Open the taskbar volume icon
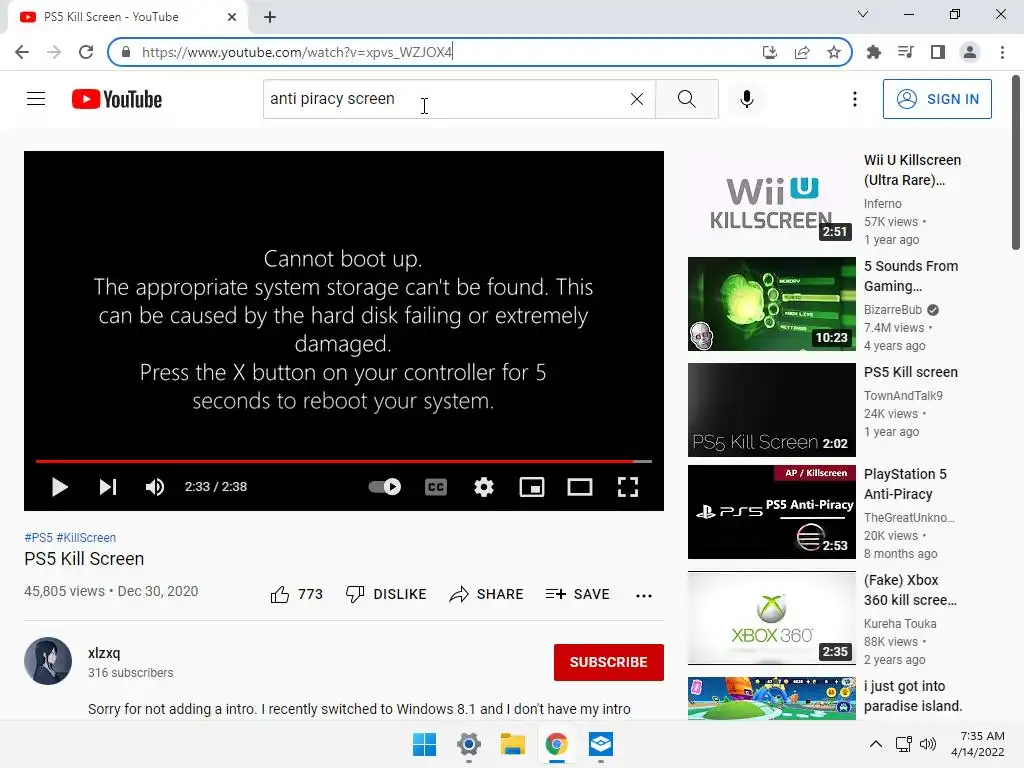1024x768 pixels. (x=927, y=744)
